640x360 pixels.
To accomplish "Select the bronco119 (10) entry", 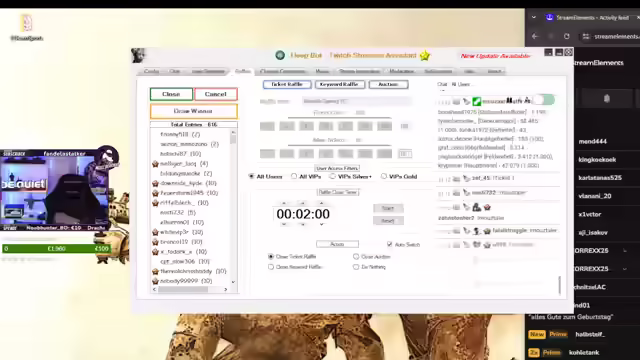I will click(x=181, y=242).
